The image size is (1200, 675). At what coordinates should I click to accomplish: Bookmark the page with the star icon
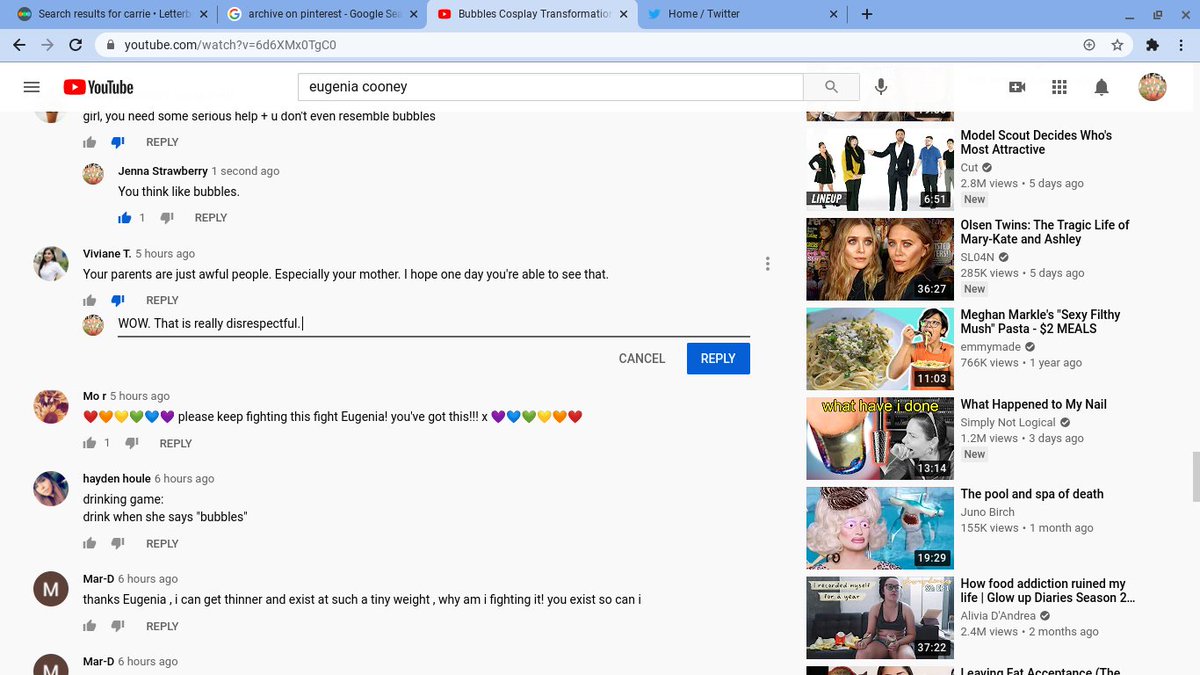click(1117, 45)
